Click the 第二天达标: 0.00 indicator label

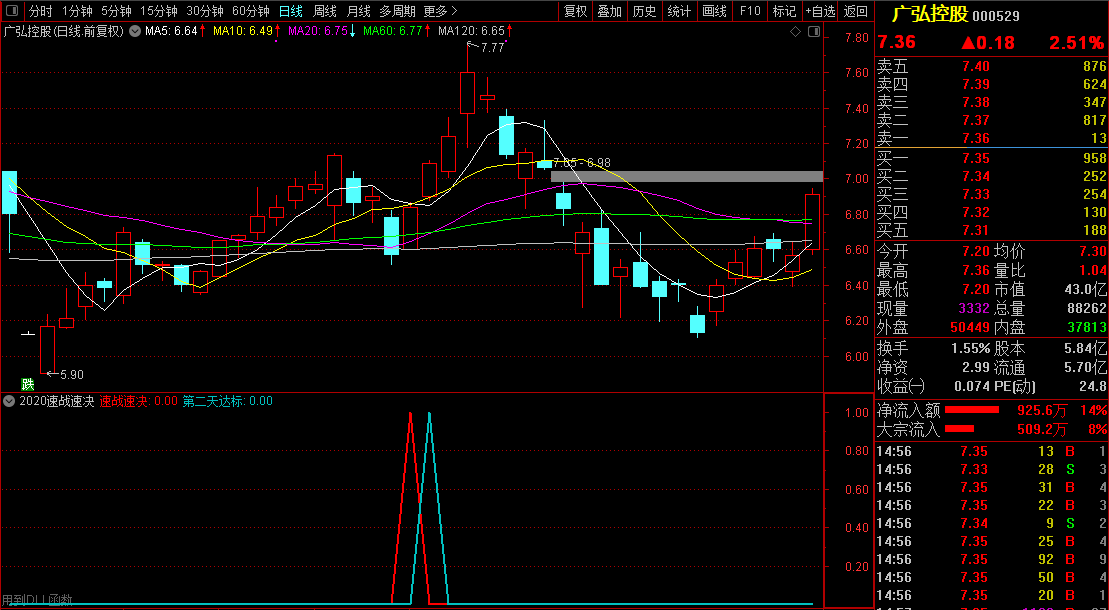point(228,401)
